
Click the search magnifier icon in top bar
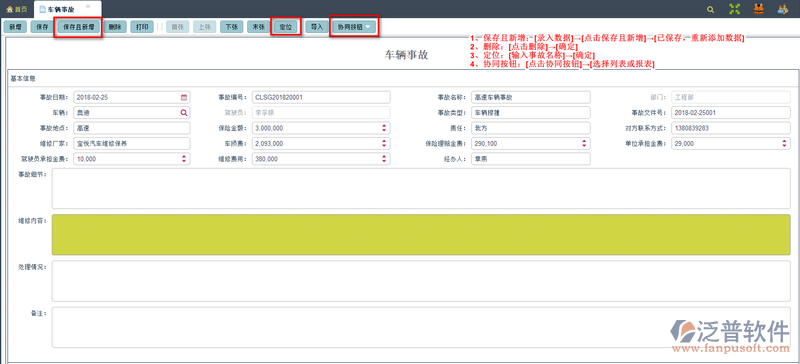710,9
